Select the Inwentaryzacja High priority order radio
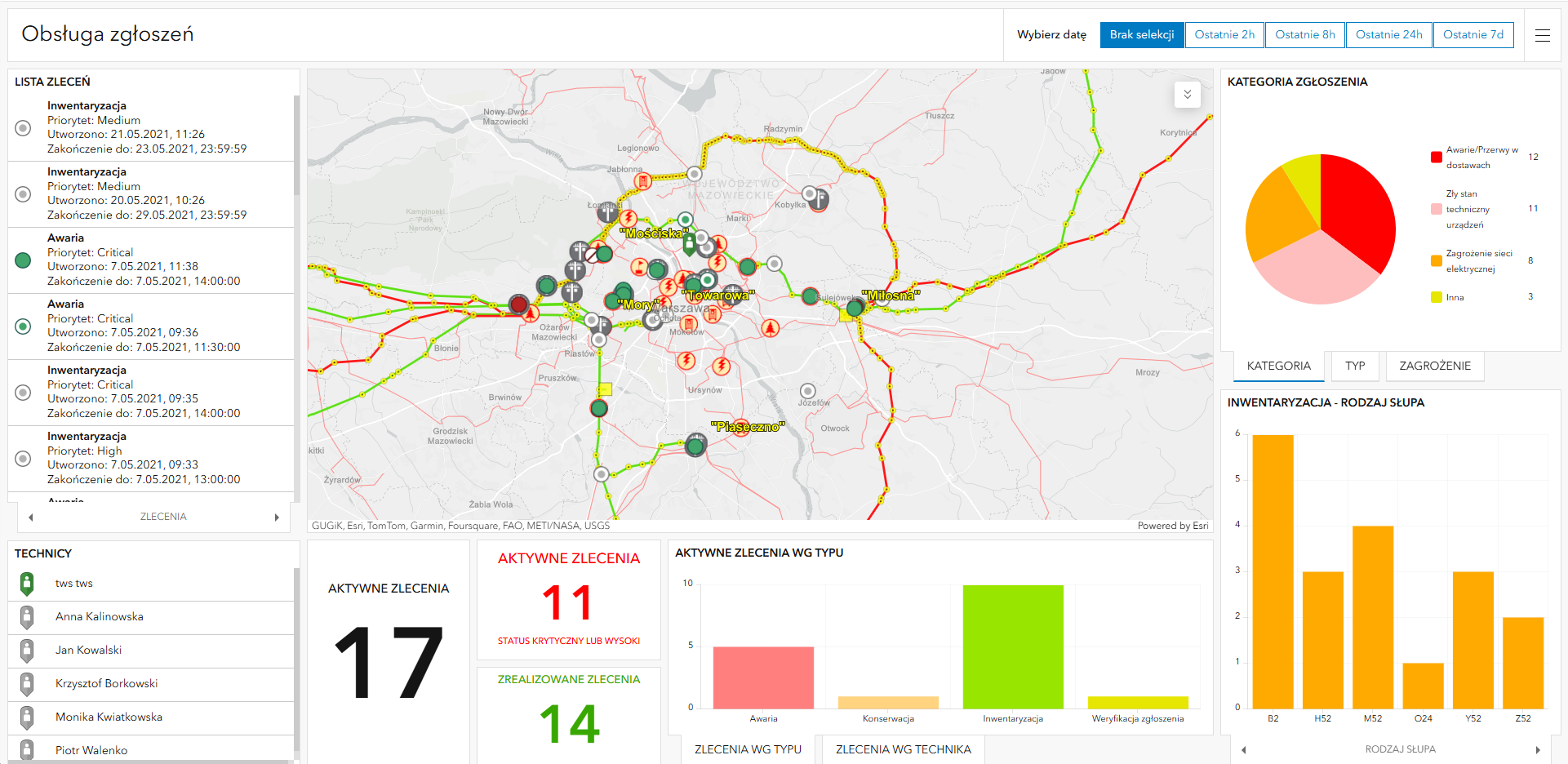The image size is (1568, 764). [x=24, y=459]
